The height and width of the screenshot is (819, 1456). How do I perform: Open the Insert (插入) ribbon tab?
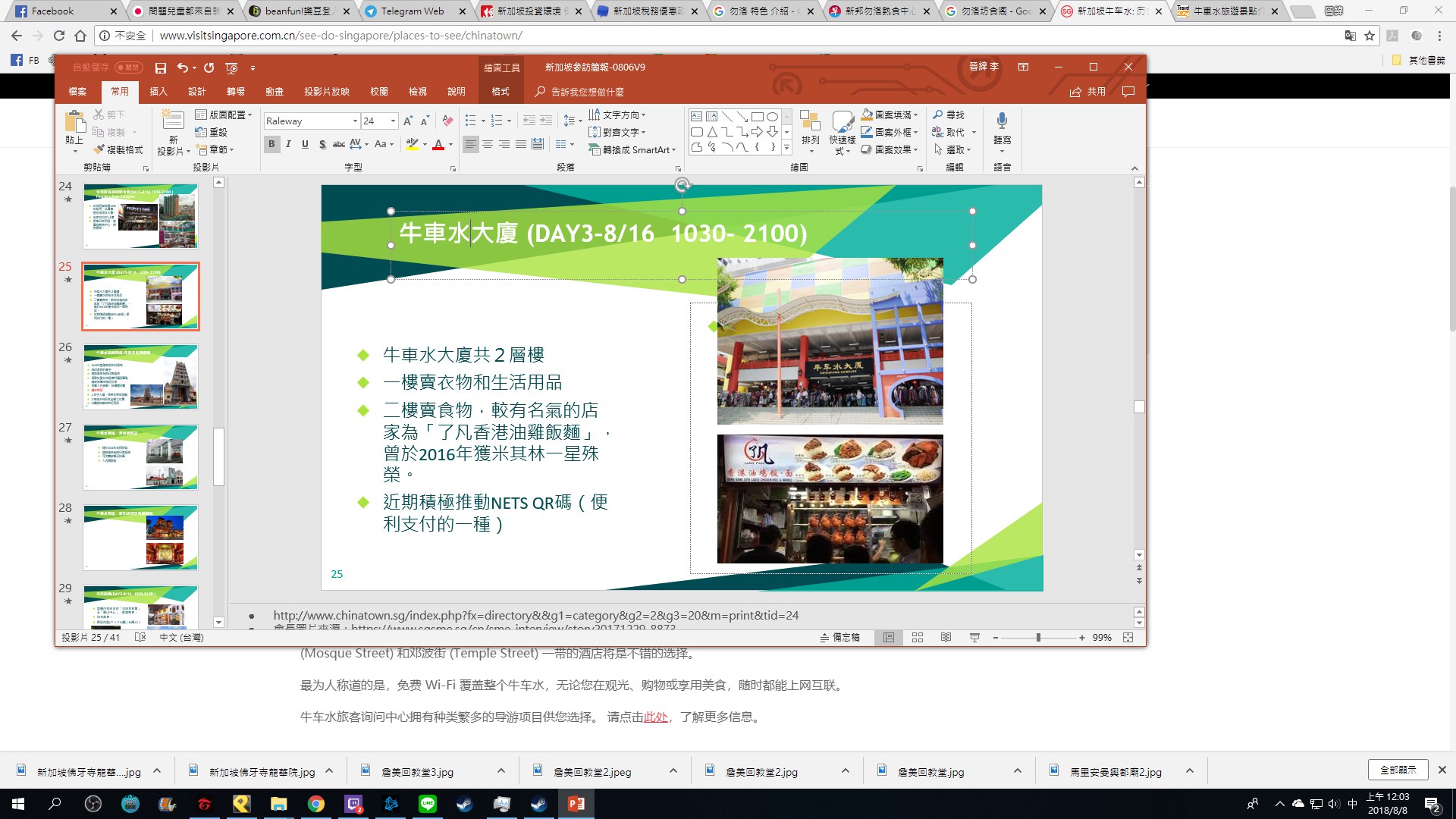[x=158, y=92]
